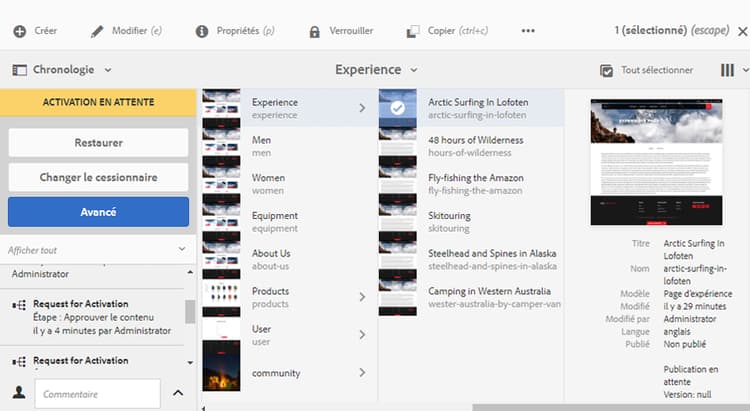This screenshot has height=411, width=750.
Task: Click the Verrouiller lock icon
Action: (x=314, y=32)
